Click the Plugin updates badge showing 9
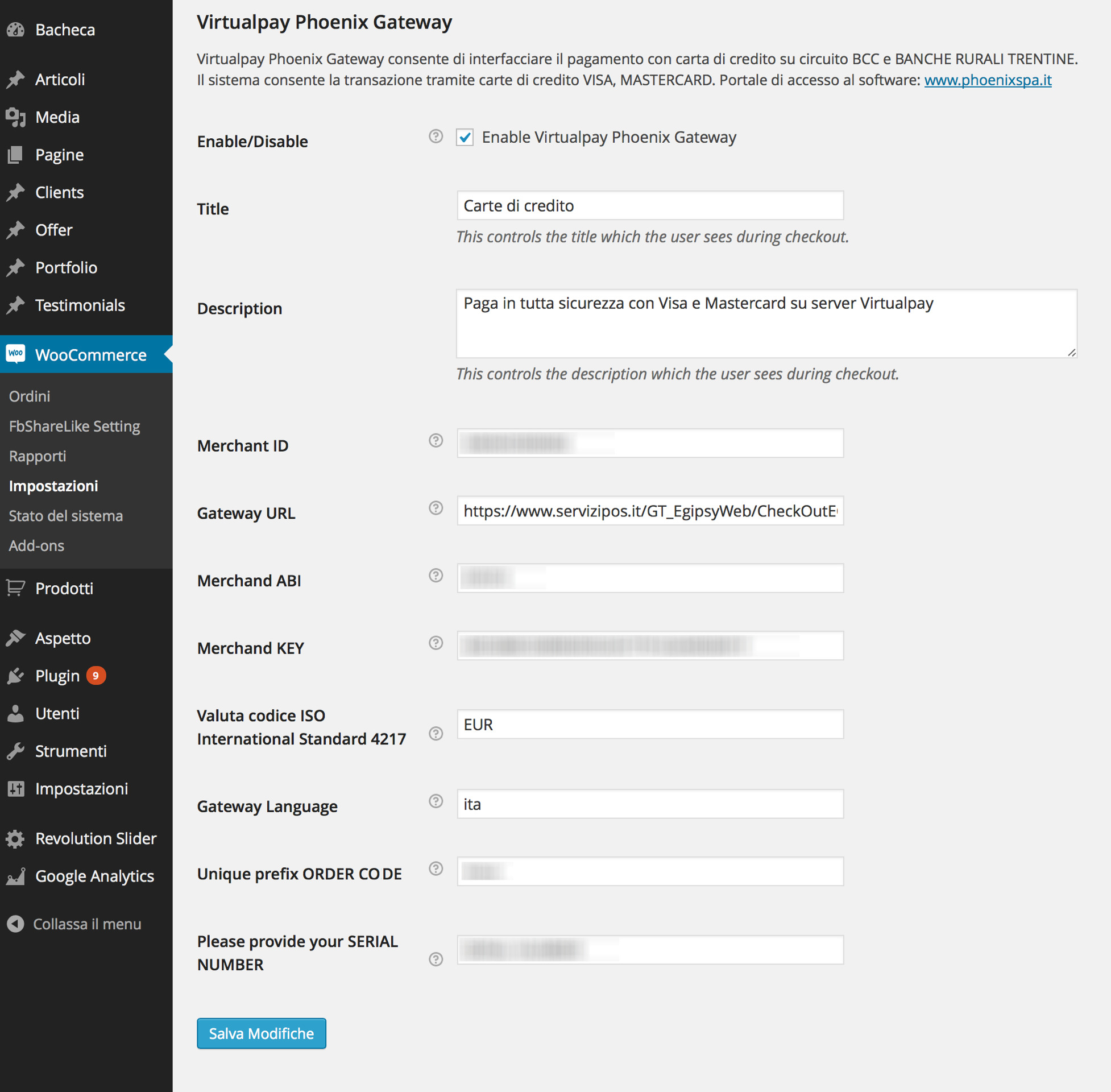 pos(96,676)
